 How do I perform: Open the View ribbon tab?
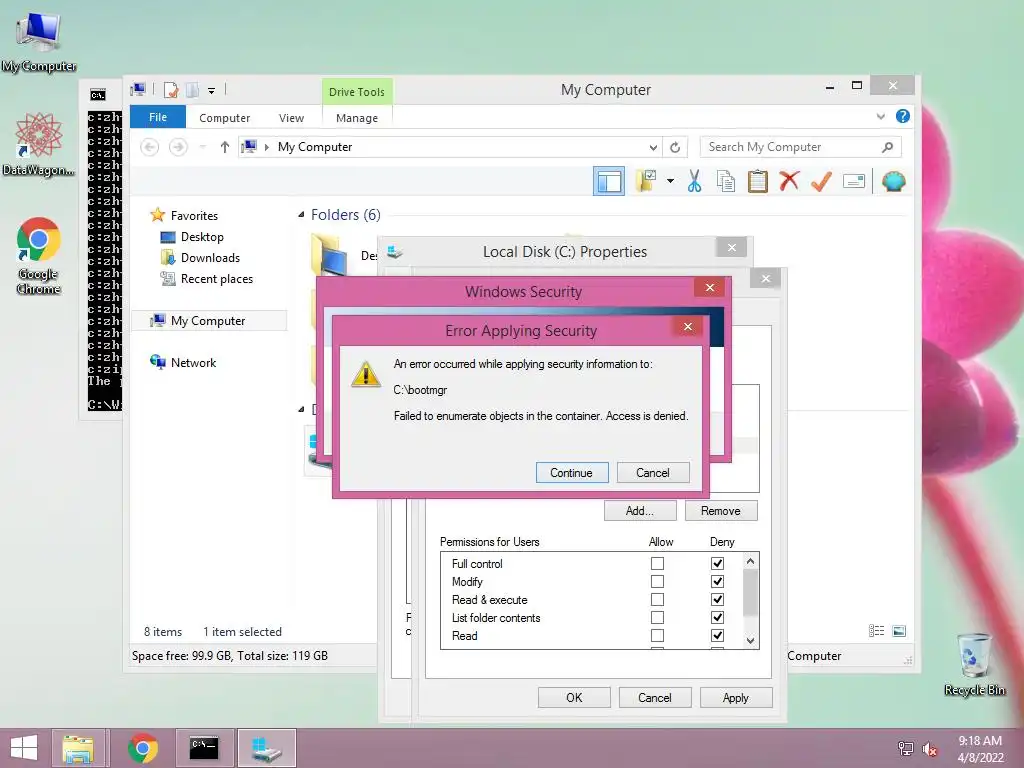point(291,118)
